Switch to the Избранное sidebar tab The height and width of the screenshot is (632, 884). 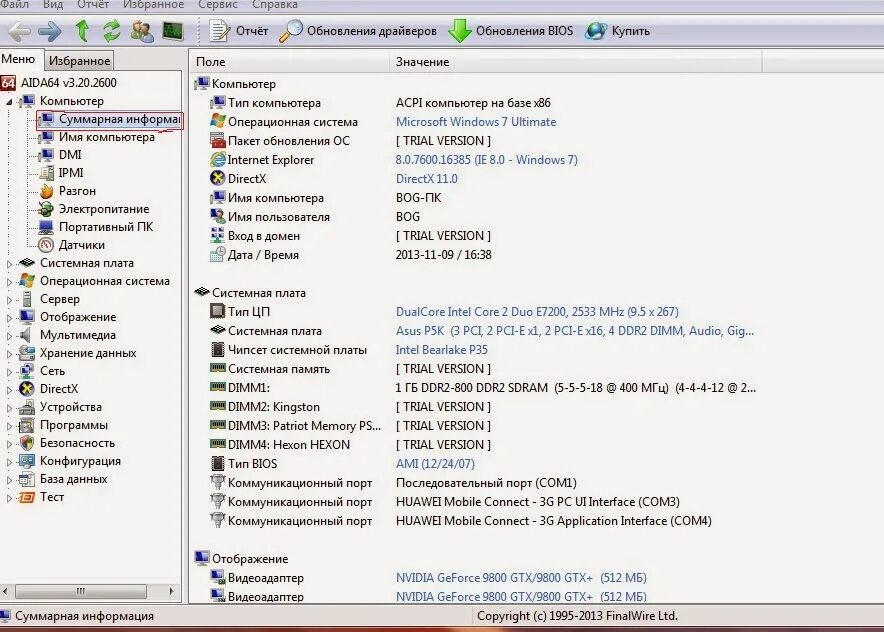79,60
